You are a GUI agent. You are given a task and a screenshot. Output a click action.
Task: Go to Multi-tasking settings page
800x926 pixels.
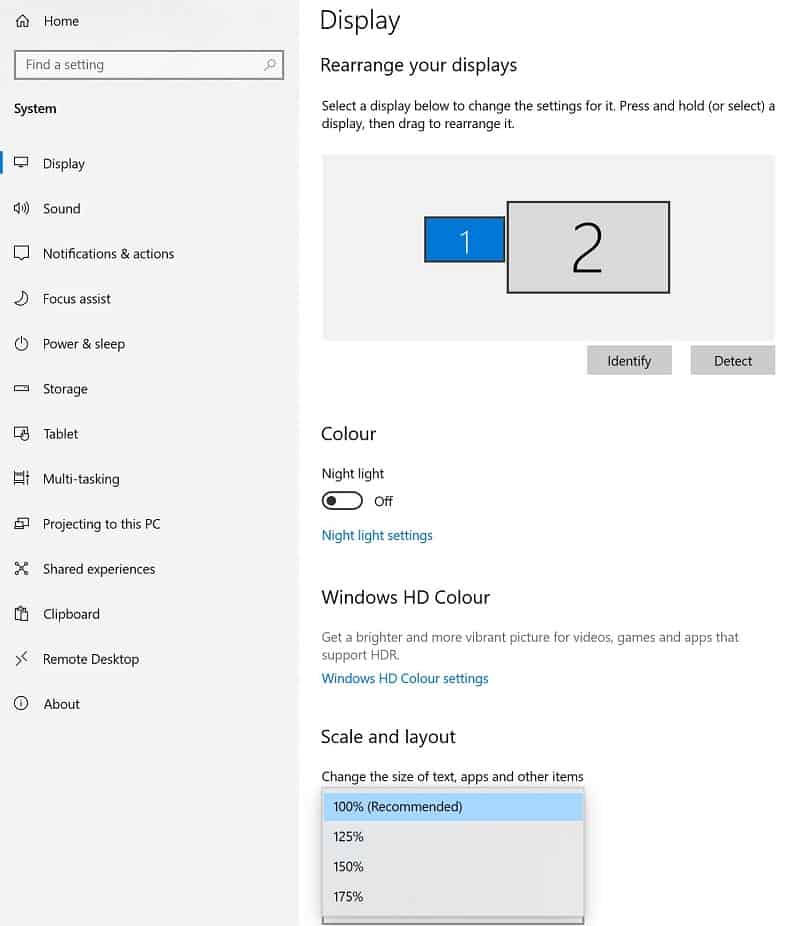pos(81,478)
